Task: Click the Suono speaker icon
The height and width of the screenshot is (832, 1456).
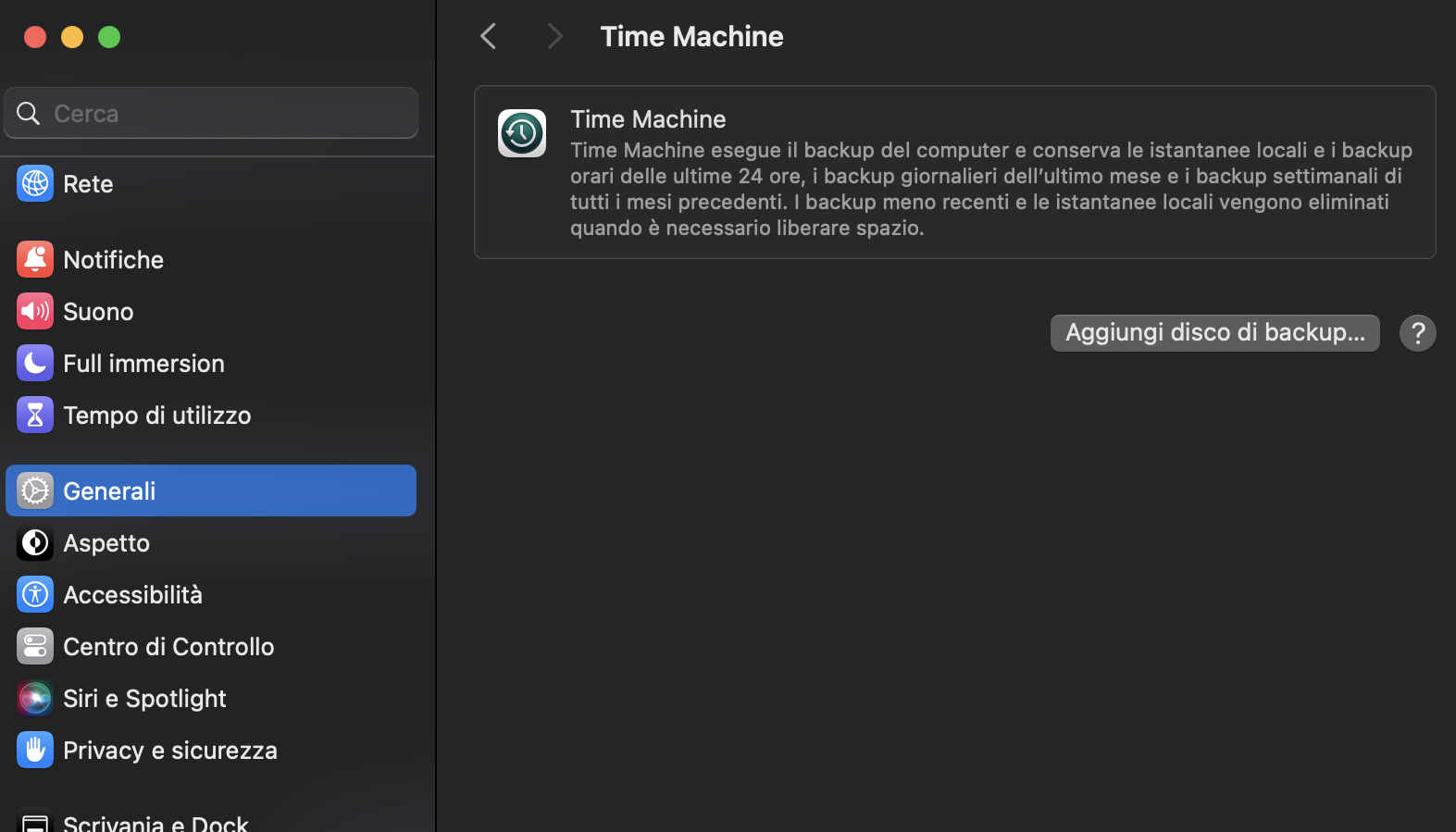Action: 35,311
